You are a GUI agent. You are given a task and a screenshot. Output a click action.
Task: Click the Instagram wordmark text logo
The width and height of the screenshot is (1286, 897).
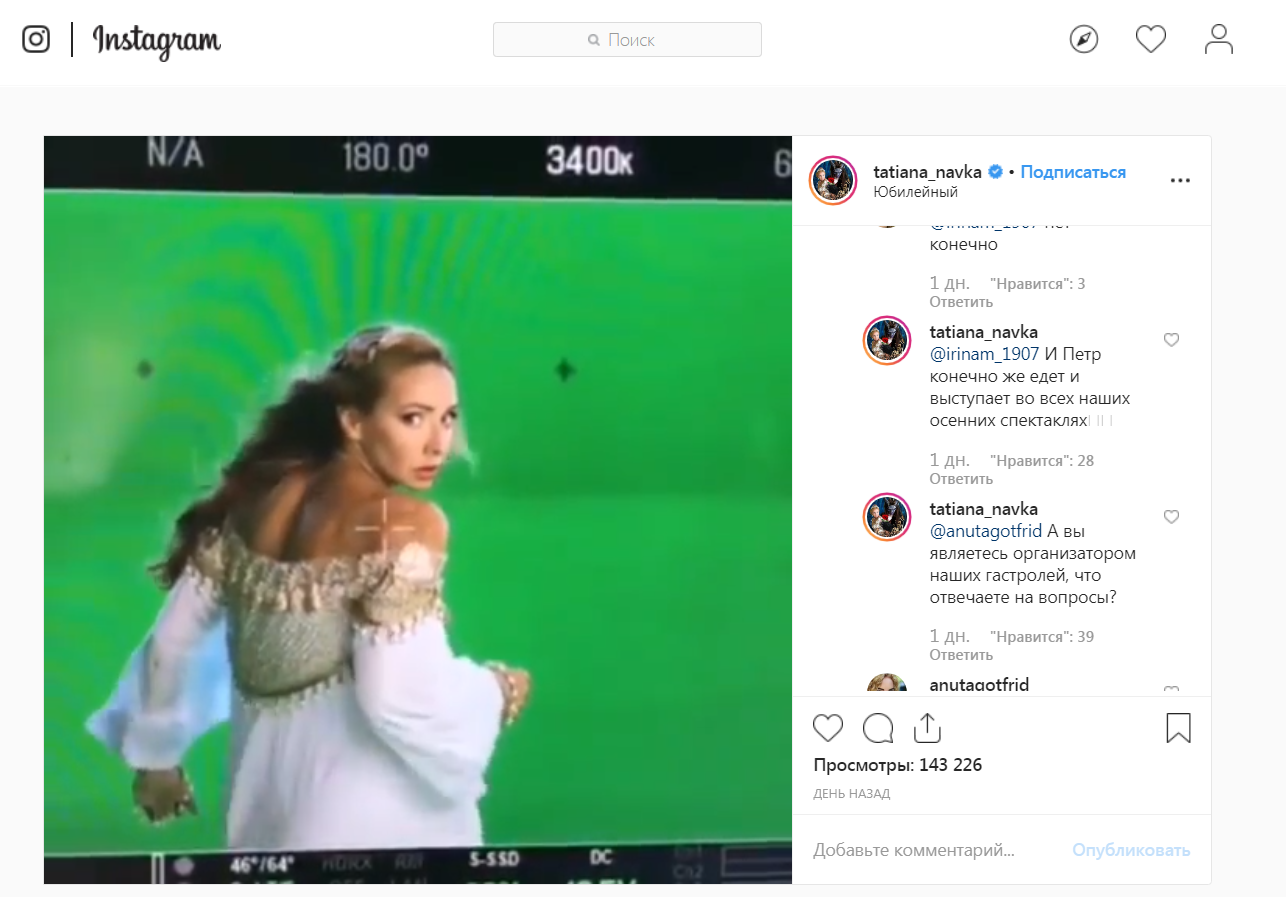point(157,40)
